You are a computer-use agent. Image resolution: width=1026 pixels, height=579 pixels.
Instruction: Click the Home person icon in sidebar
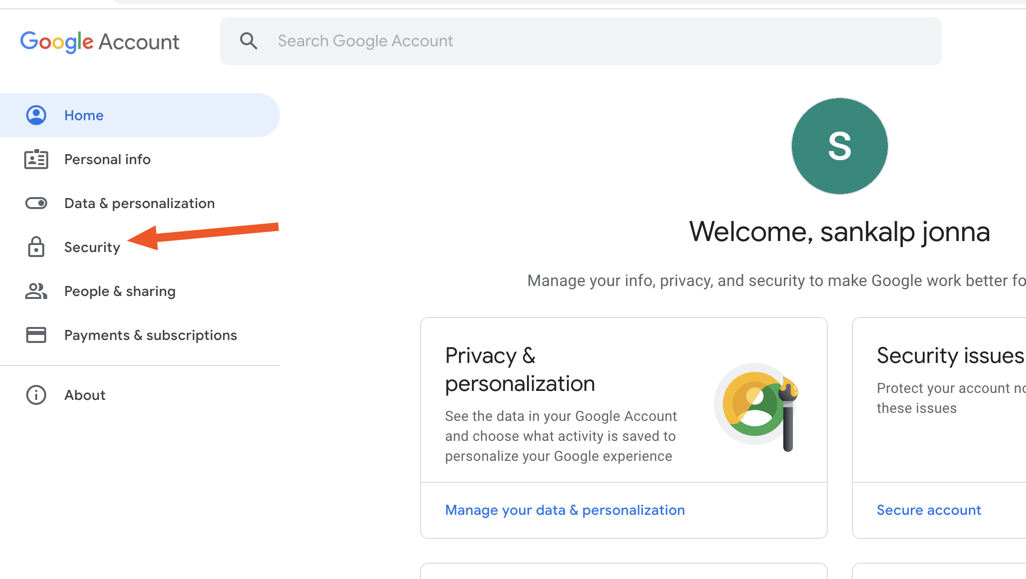[36, 115]
